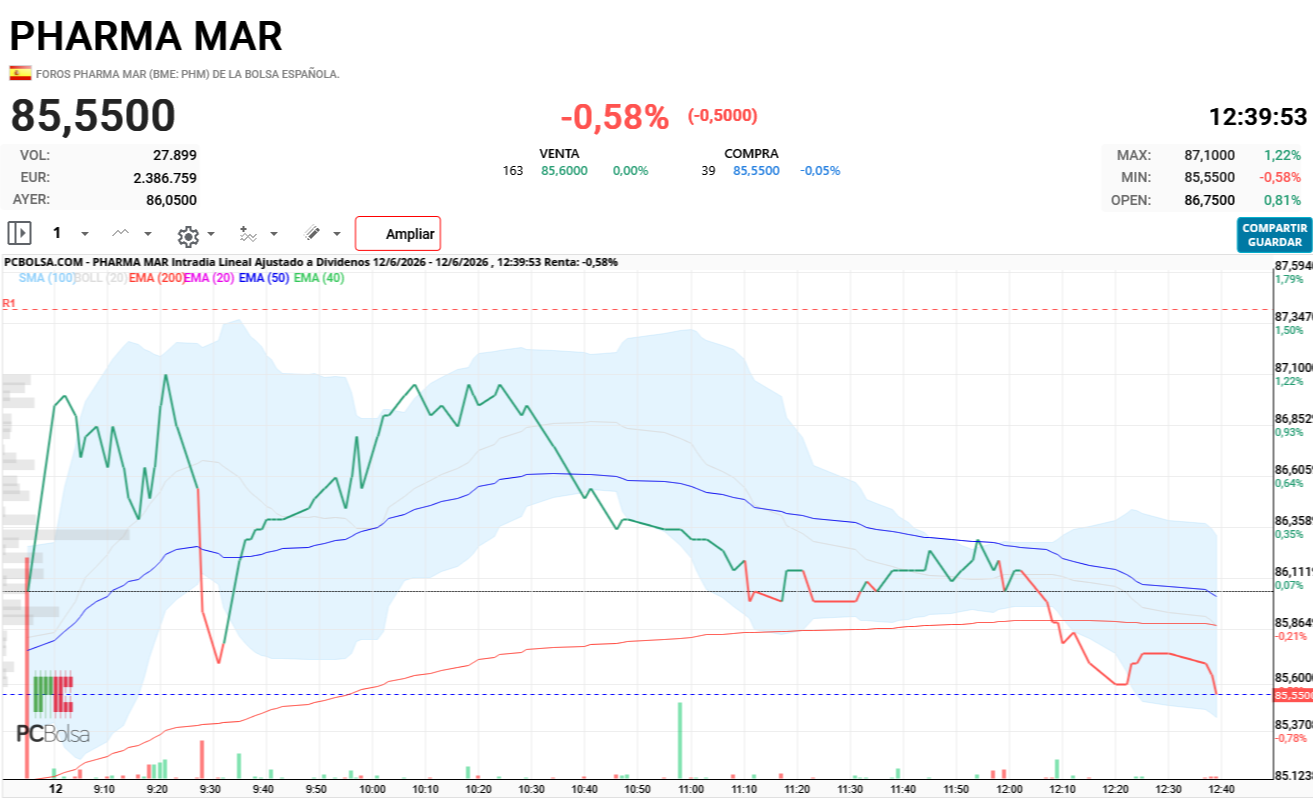Click the 9:30 time axis label
Screen dimensions: 1313x798
click(x=210, y=789)
